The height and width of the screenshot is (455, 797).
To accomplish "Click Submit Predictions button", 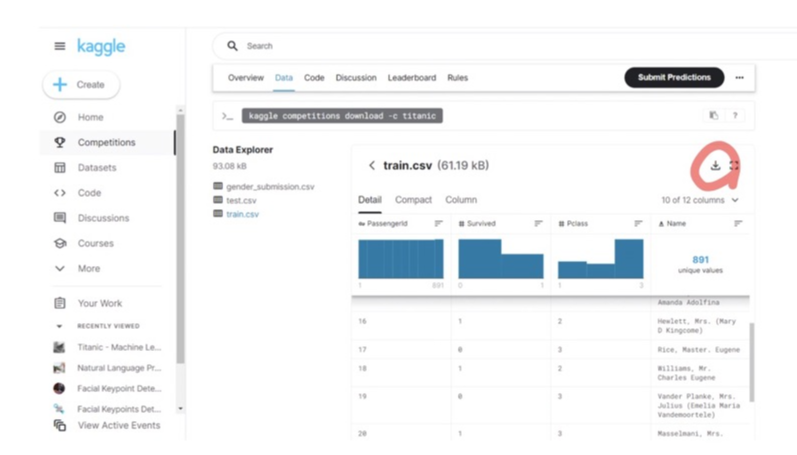I will tap(674, 77).
